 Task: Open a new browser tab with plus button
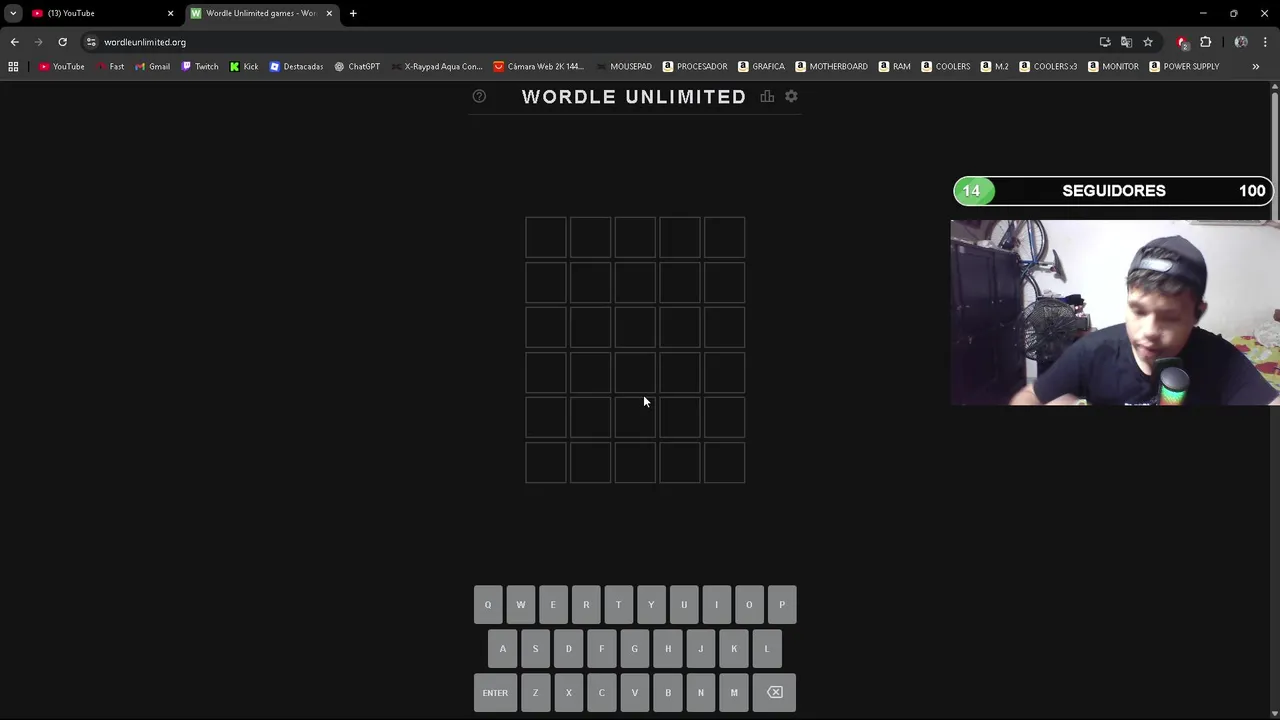click(353, 13)
